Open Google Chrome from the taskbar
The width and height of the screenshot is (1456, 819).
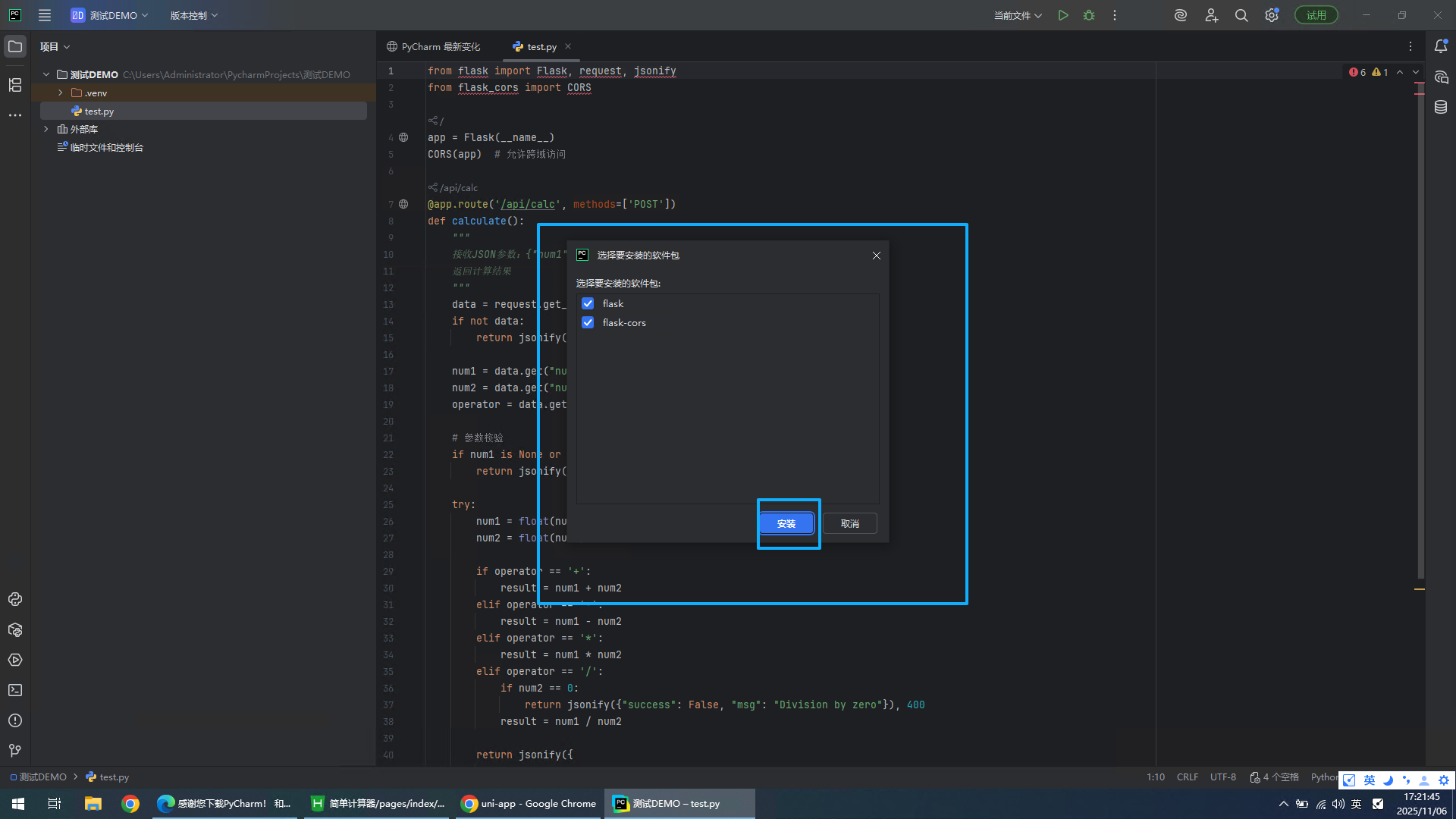(x=130, y=804)
